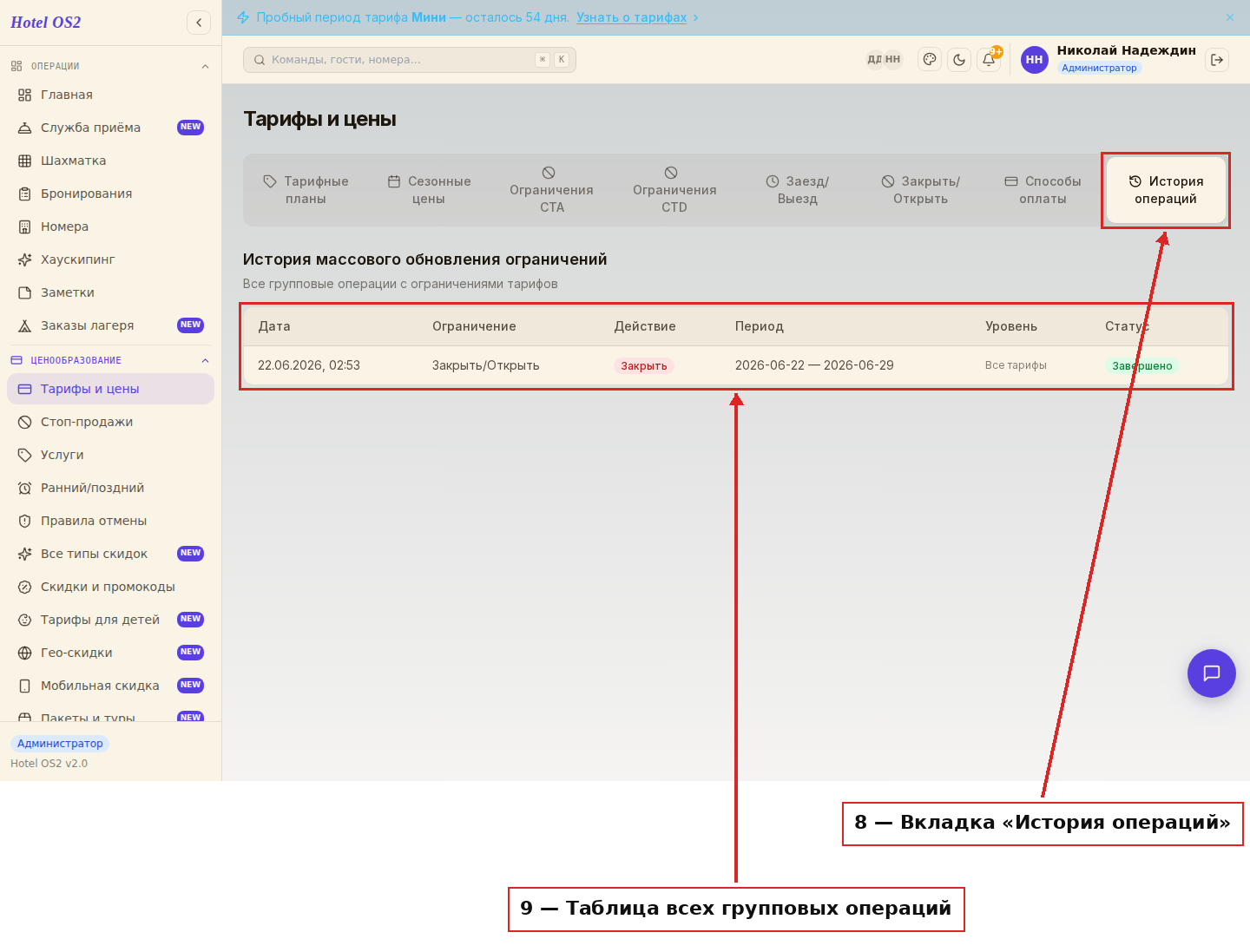Switch to the Ограничения CTA tab
The height and width of the screenshot is (952, 1250).
pos(551,190)
